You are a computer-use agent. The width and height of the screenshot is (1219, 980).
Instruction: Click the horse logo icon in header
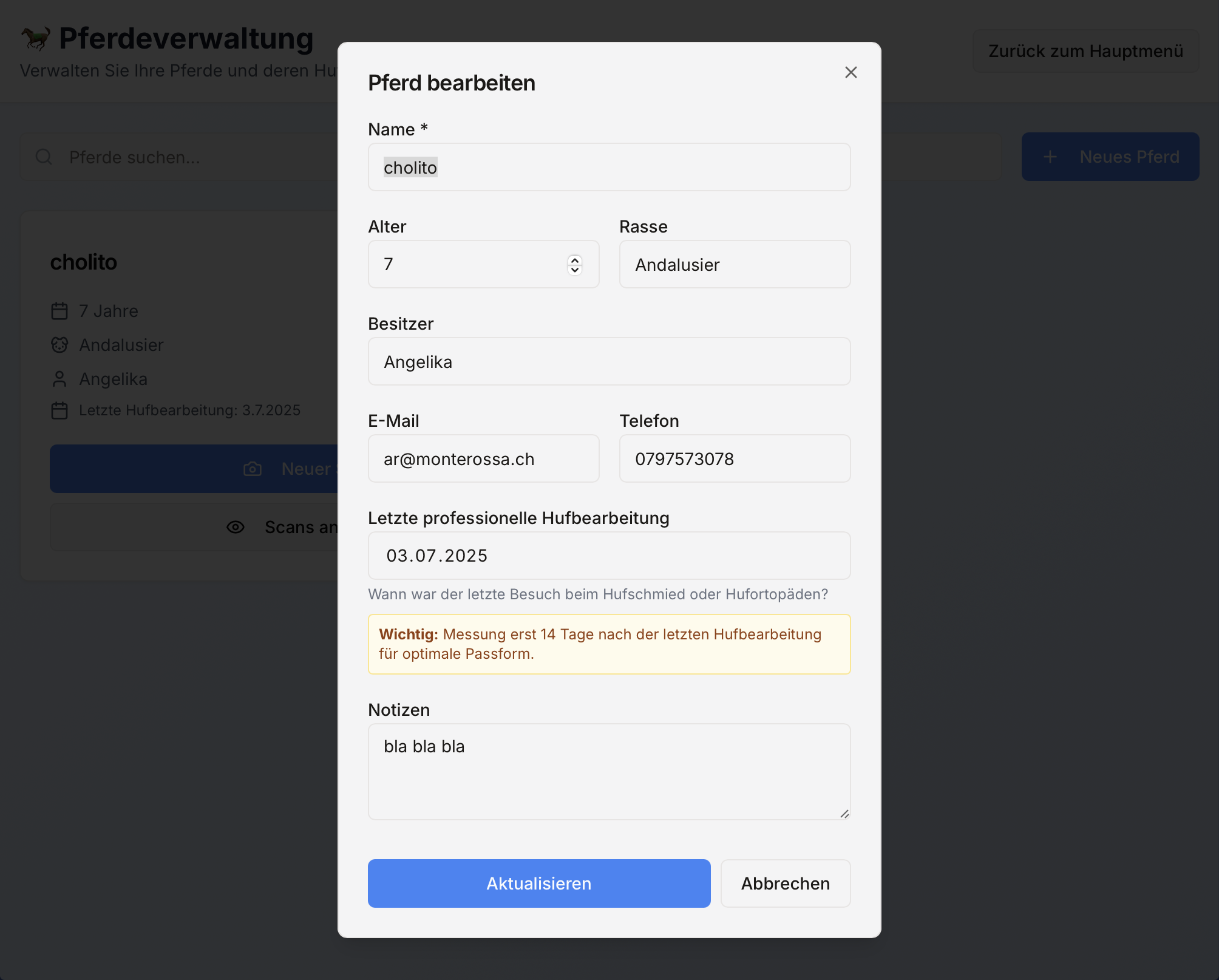click(x=36, y=38)
